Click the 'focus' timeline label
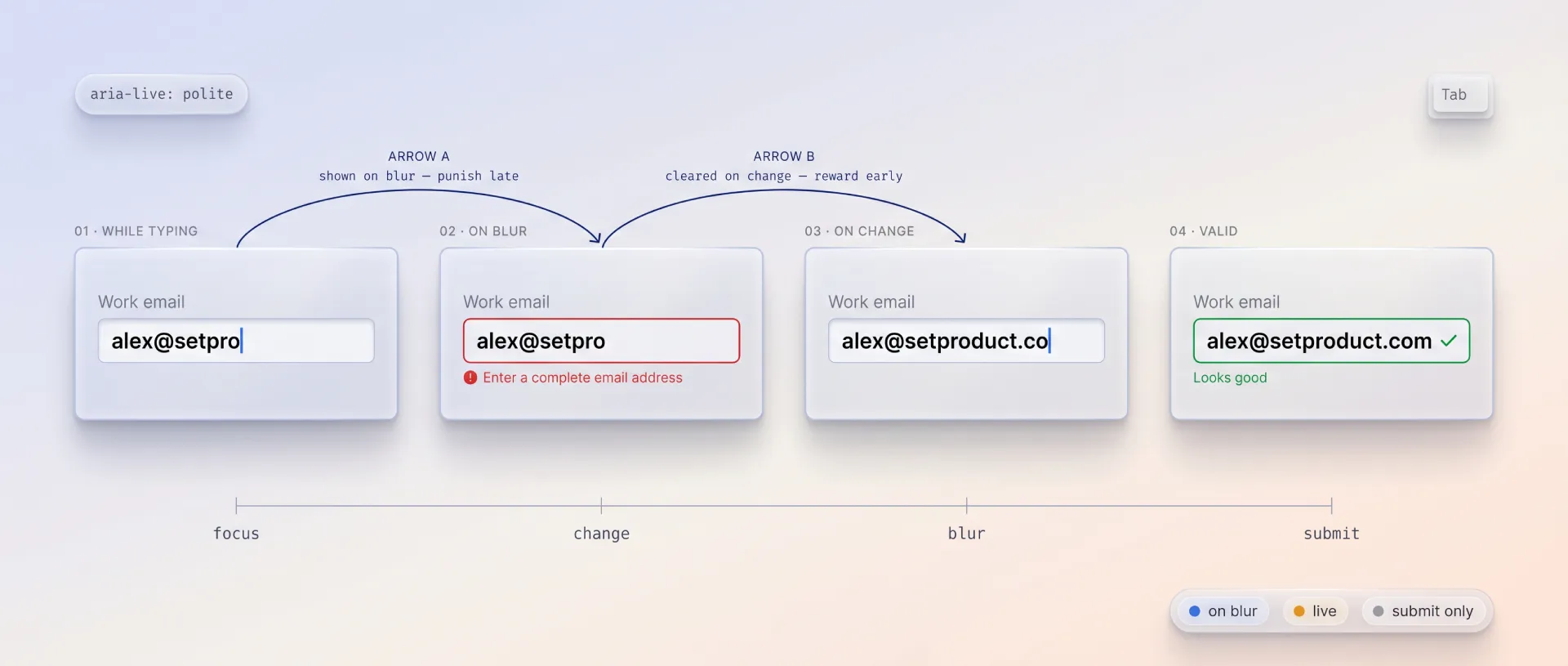 tap(236, 534)
